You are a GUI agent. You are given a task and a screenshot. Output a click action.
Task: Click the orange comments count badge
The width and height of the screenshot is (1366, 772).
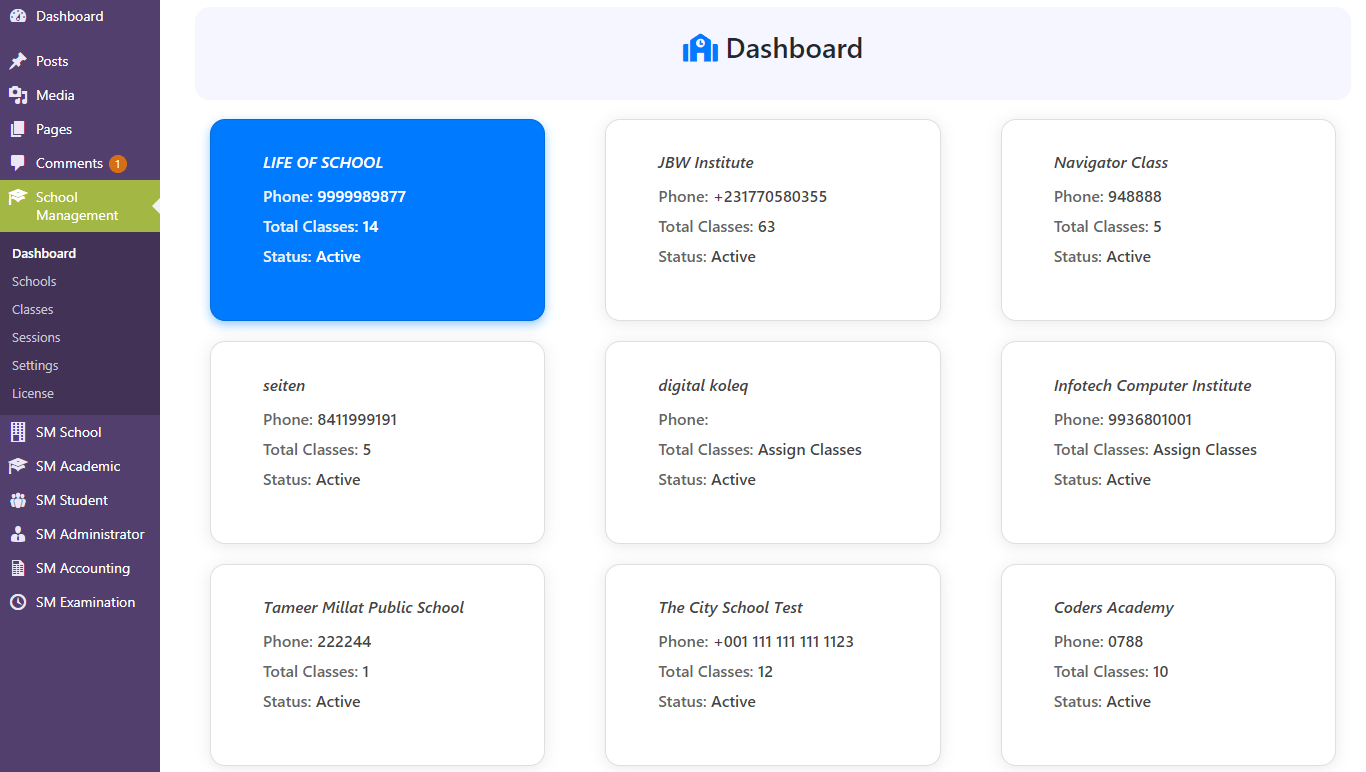(x=118, y=164)
